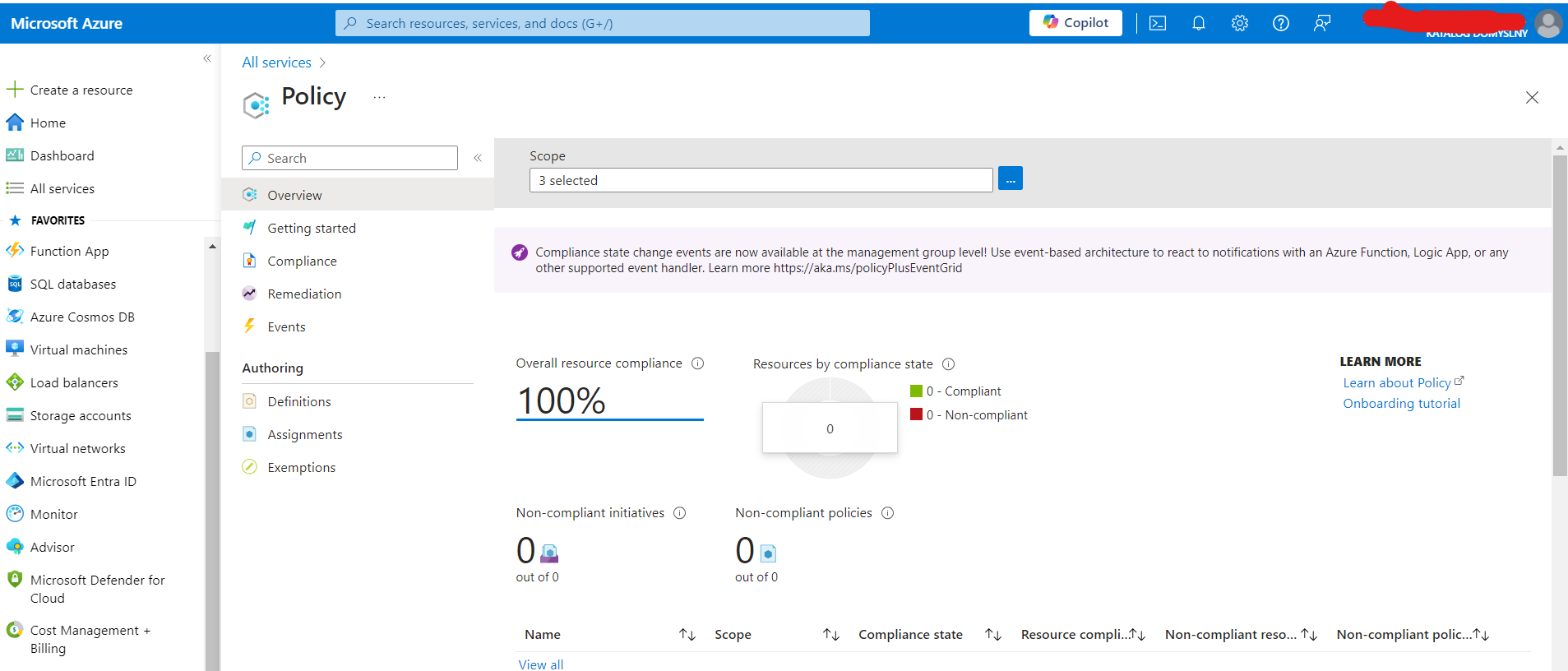Open All services list icon
This screenshot has height=671, width=1568.
15,188
